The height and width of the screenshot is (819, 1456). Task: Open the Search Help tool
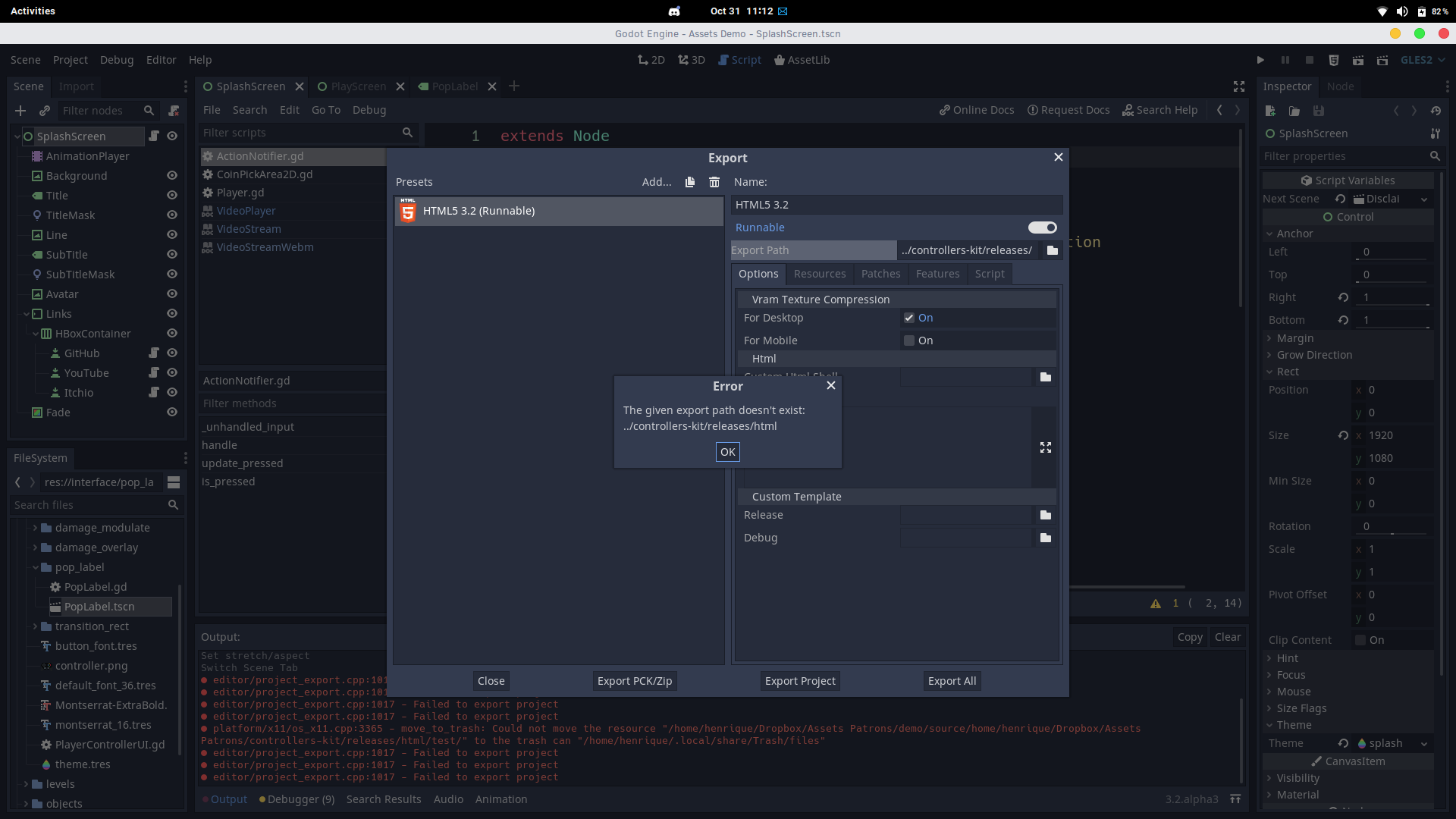tap(1160, 110)
